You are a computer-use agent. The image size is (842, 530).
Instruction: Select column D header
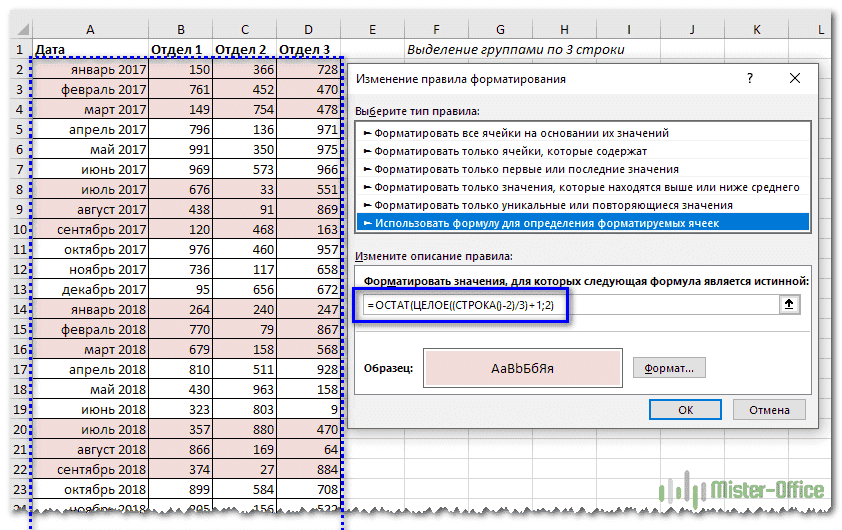(308, 30)
